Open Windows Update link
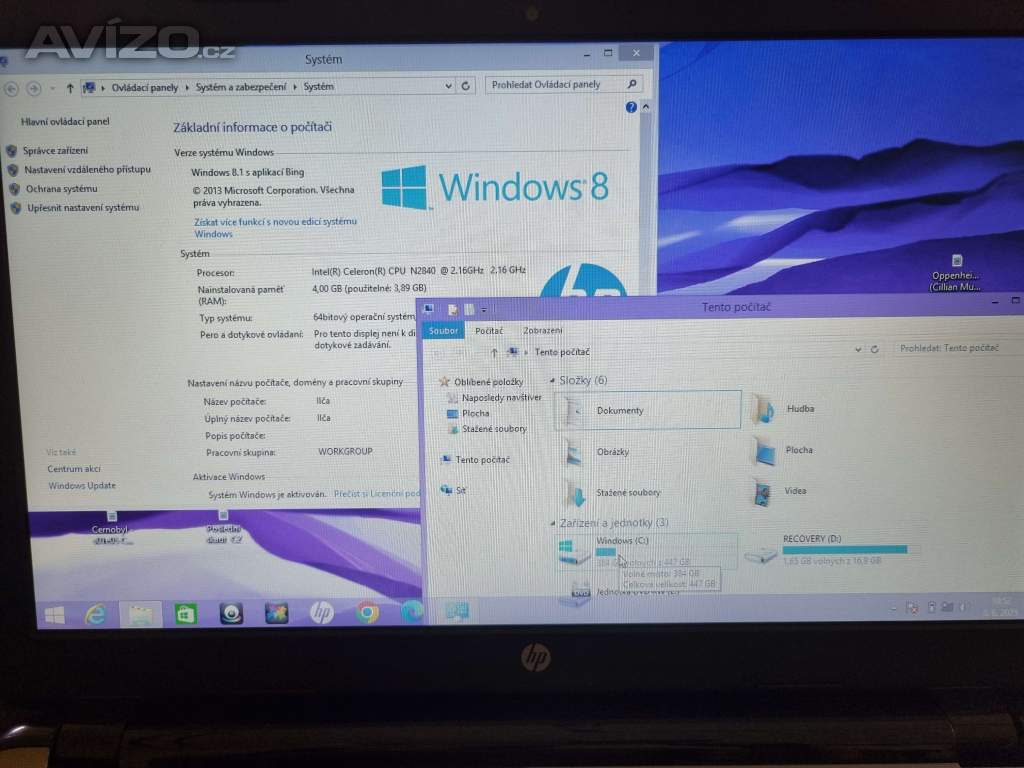The image size is (1024, 768). click(82, 486)
